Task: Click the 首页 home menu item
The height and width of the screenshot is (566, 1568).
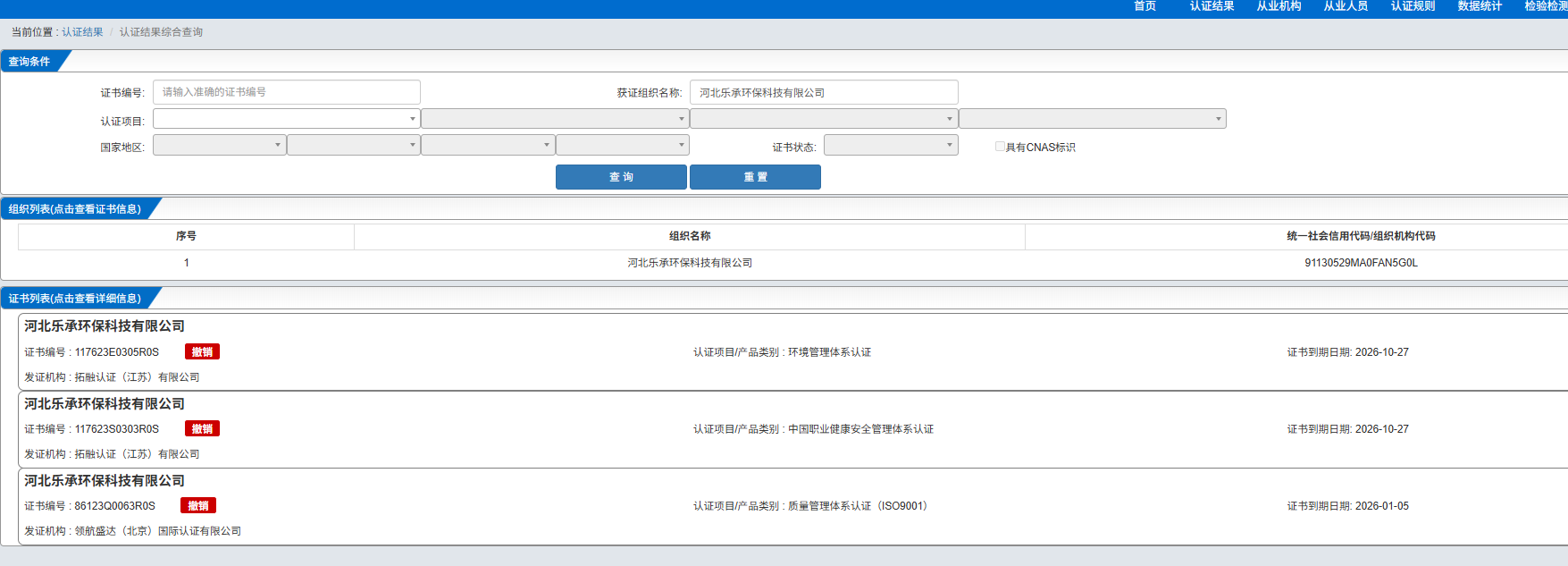Action: pyautogui.click(x=1145, y=6)
